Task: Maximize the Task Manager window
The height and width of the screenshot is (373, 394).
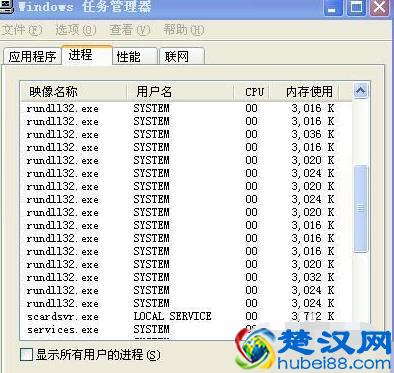Action: click(x=356, y=7)
